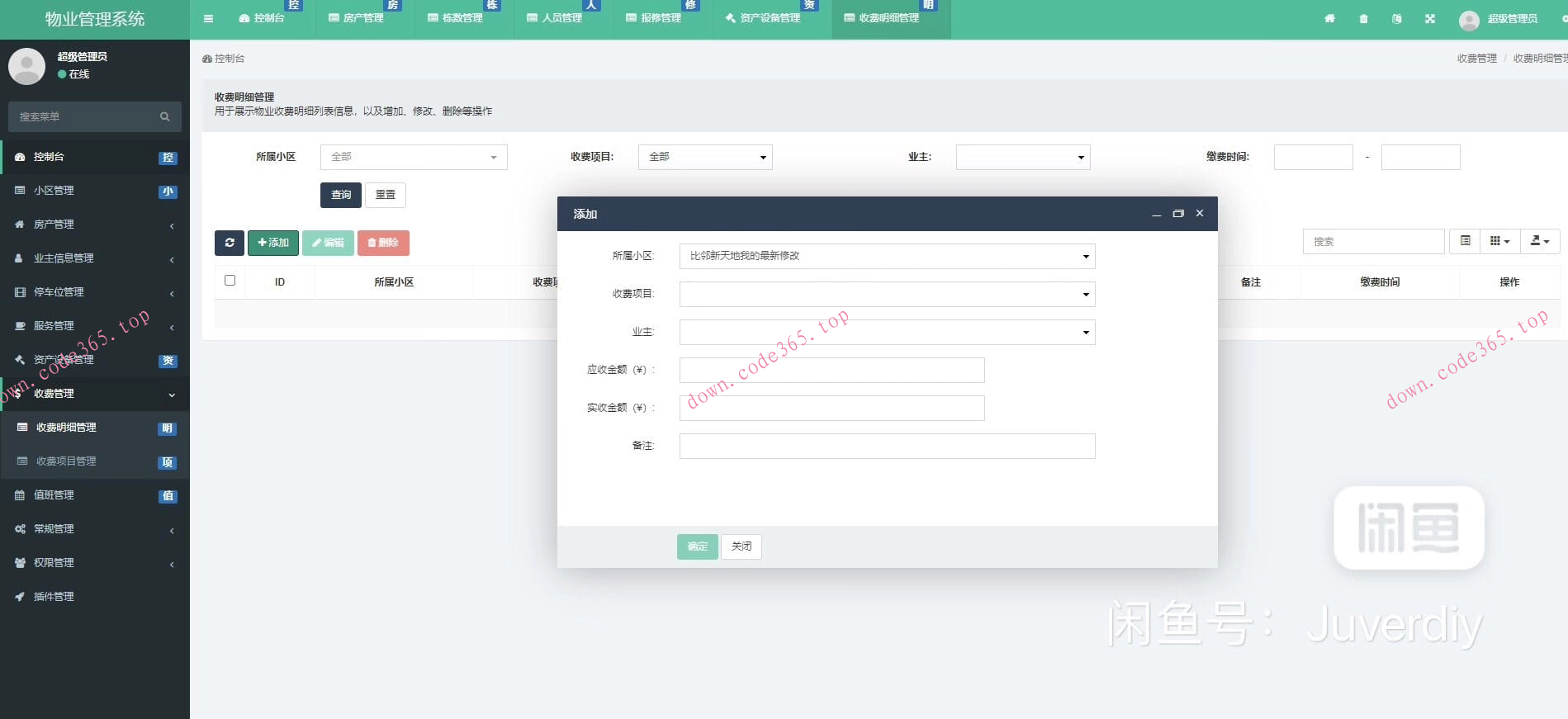
Task: Click 关闭 in the dialog
Action: pyautogui.click(x=741, y=546)
